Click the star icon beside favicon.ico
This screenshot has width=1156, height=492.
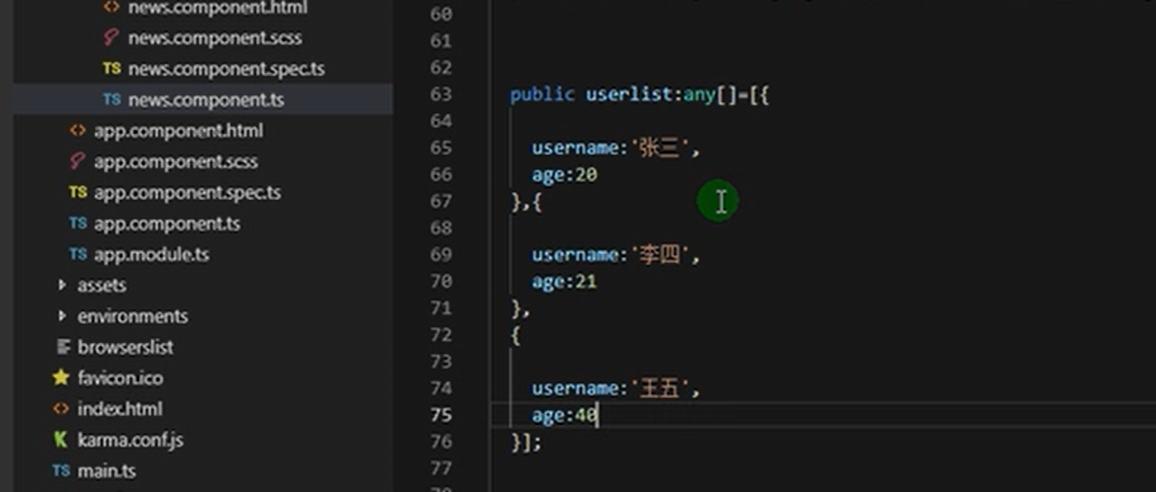coord(61,378)
